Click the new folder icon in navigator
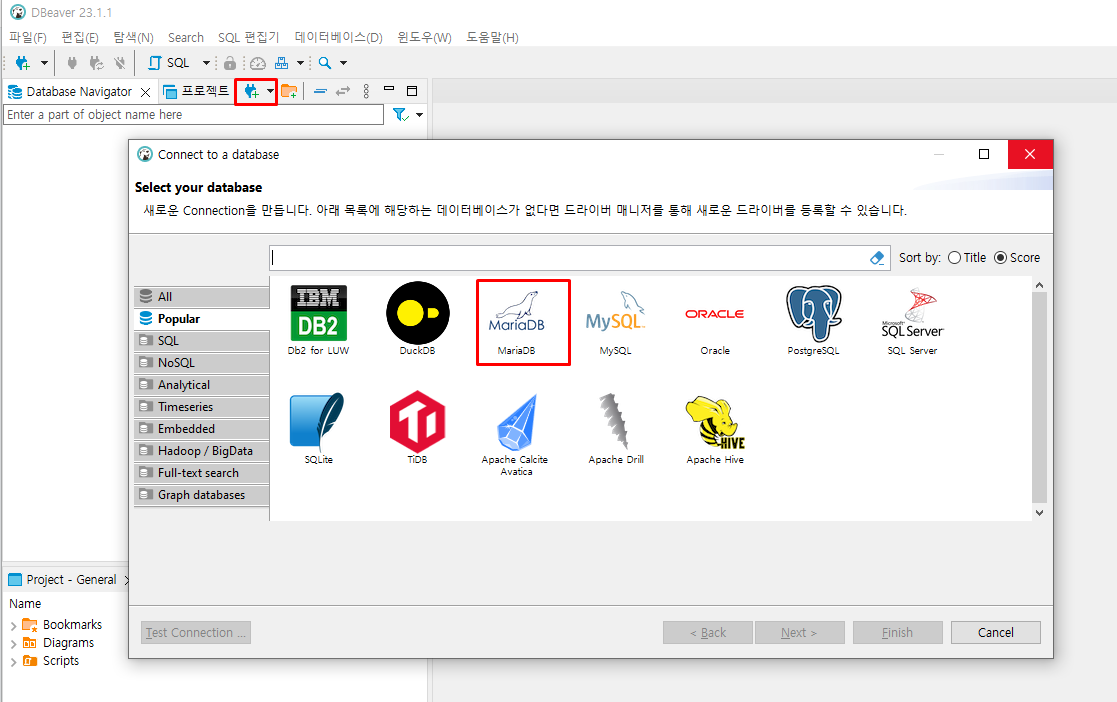 pos(289,91)
